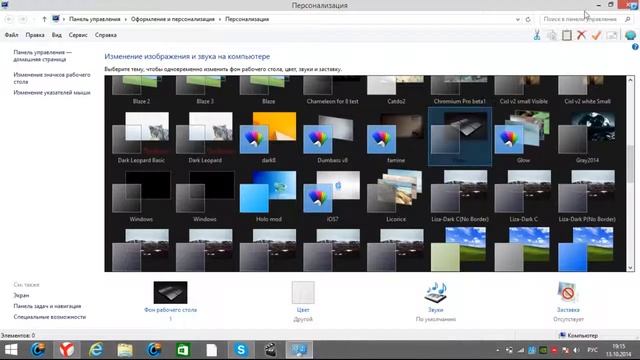Open Специальные возможности link
Viewport: 640px width, 360px height.
pos(50,317)
